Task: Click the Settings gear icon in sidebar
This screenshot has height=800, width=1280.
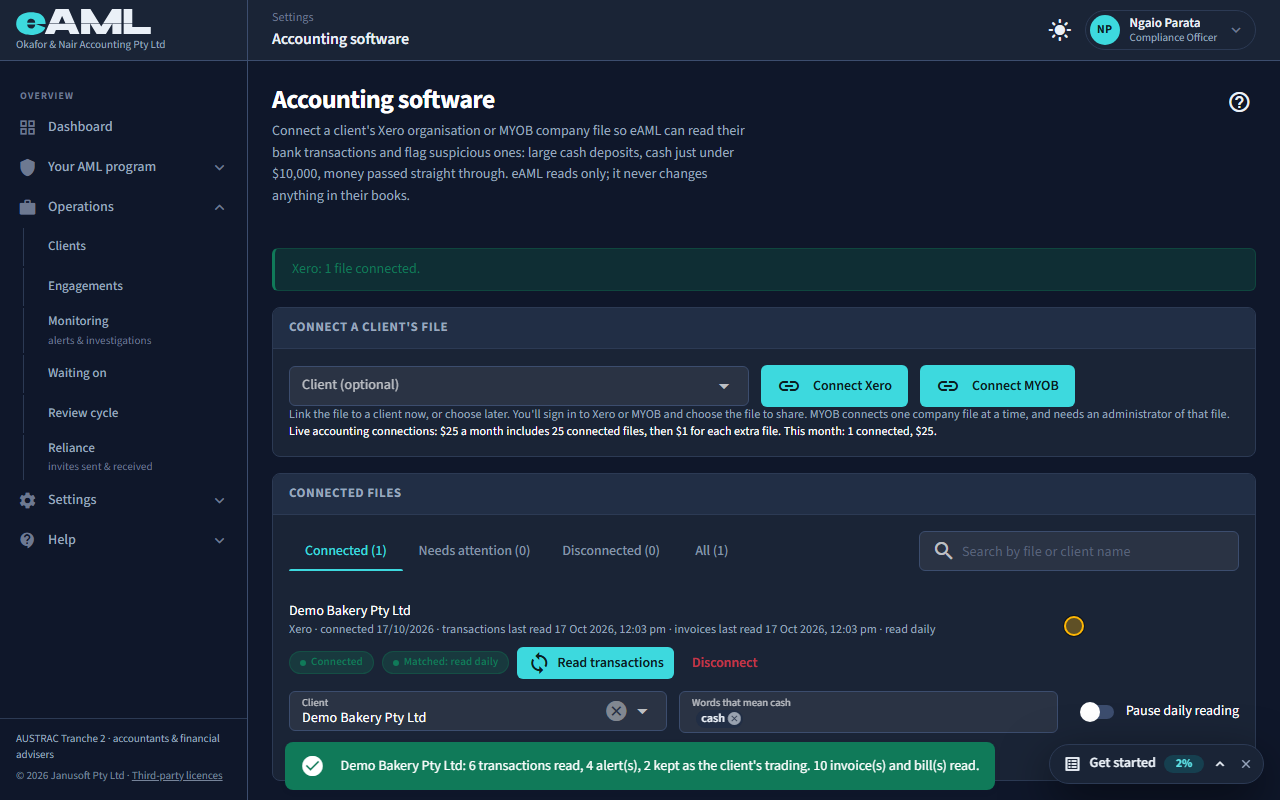Action: [x=28, y=500]
